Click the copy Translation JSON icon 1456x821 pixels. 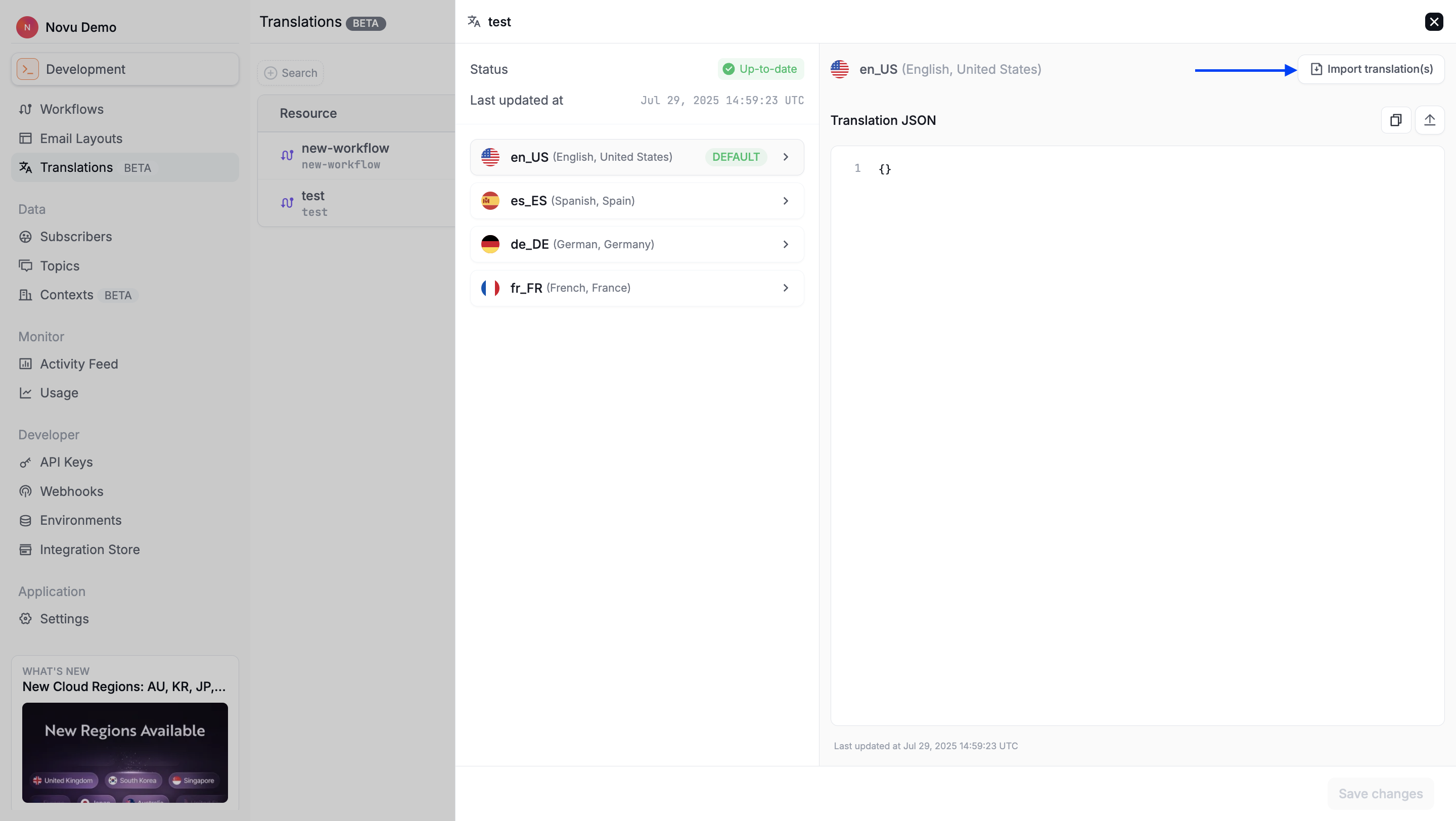pyautogui.click(x=1395, y=120)
